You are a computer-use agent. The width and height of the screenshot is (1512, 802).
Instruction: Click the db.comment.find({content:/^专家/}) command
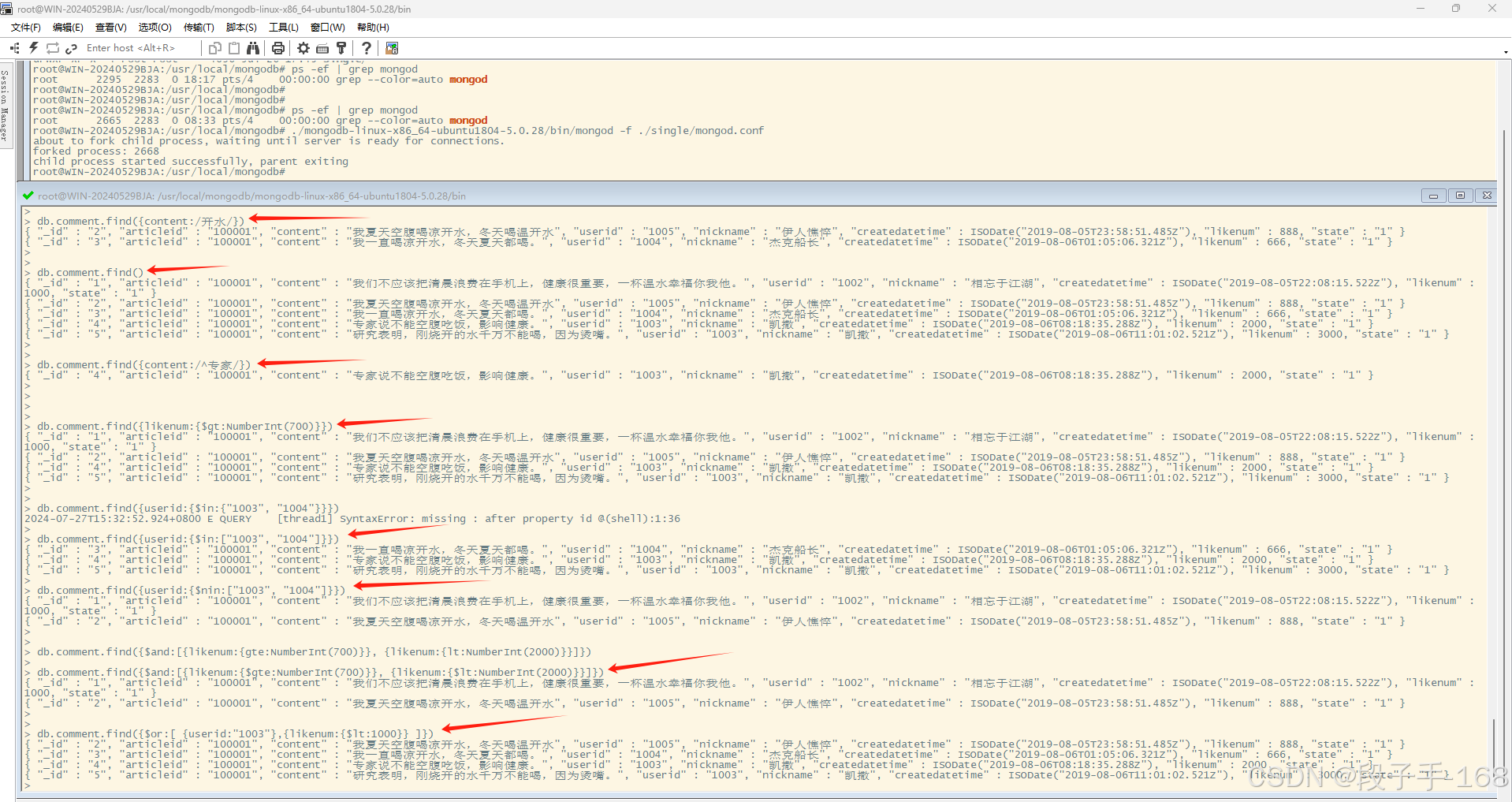pos(143,365)
